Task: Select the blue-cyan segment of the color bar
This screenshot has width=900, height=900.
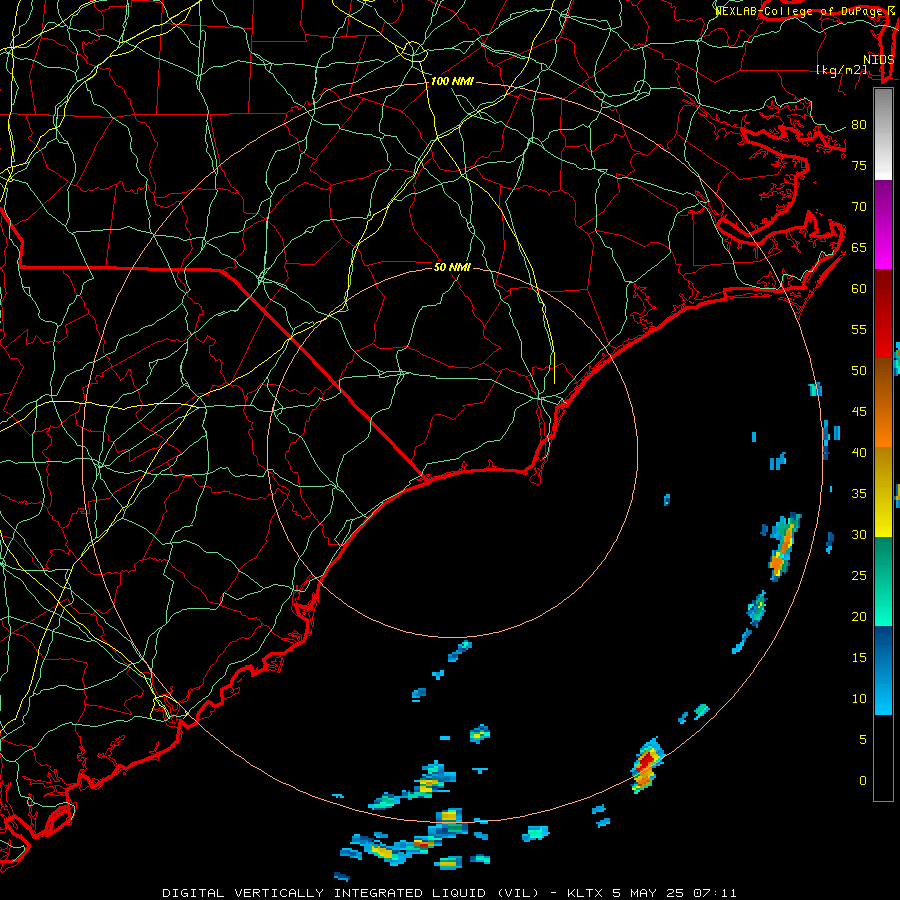Action: point(883,670)
